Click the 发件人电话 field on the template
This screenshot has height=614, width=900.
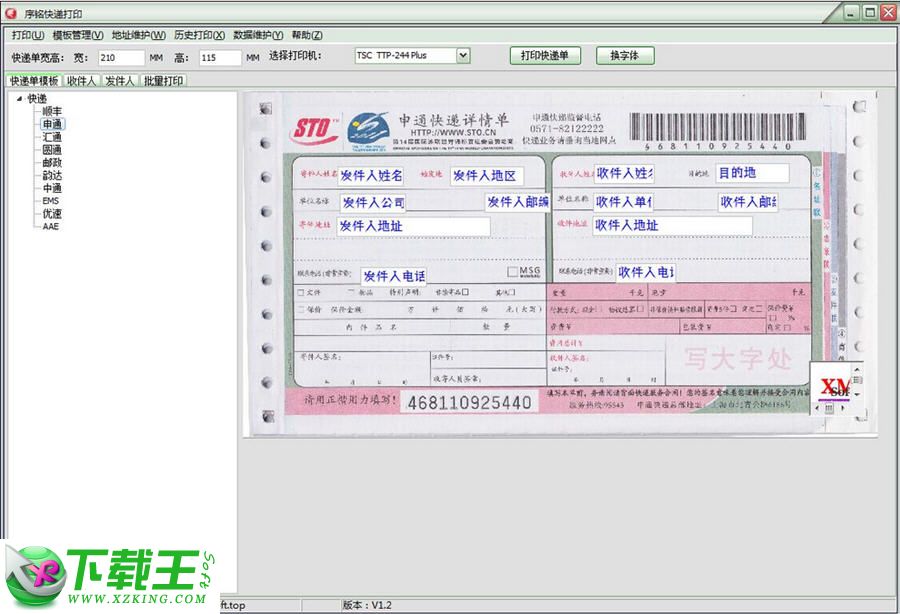(394, 276)
